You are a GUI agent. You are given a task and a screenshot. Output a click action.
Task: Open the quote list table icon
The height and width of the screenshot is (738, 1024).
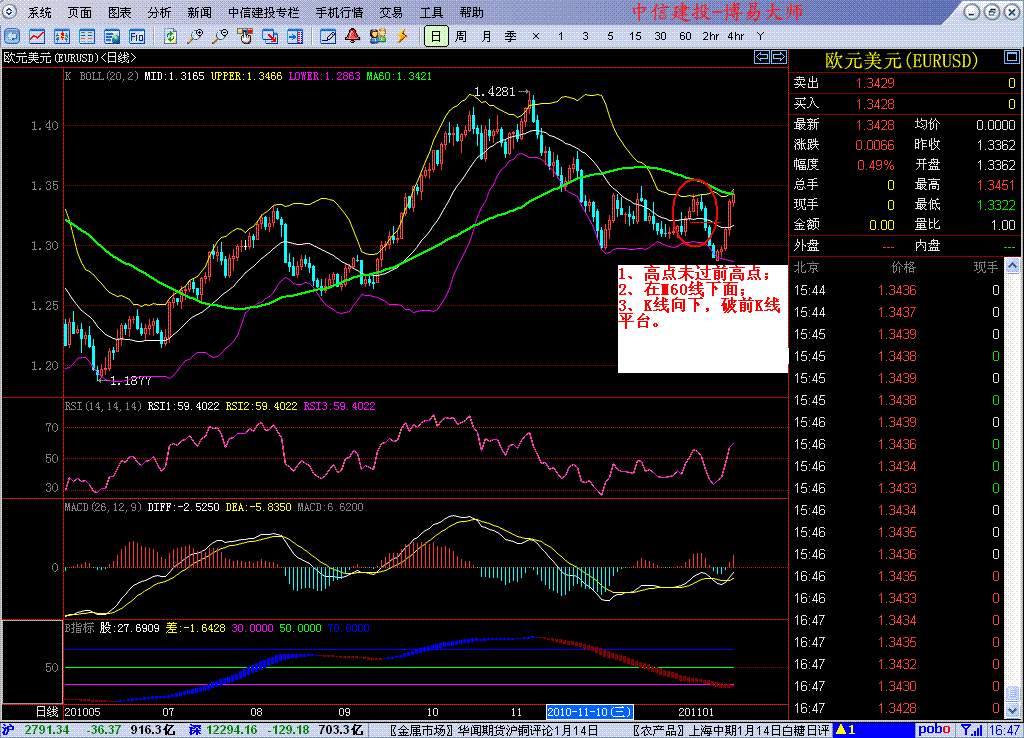point(87,37)
